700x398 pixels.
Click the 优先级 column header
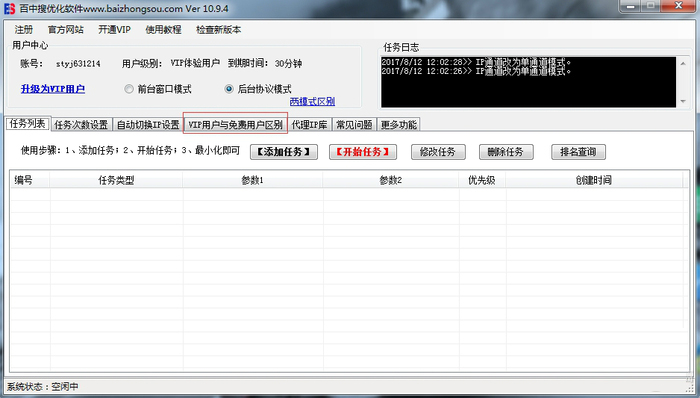pos(482,180)
